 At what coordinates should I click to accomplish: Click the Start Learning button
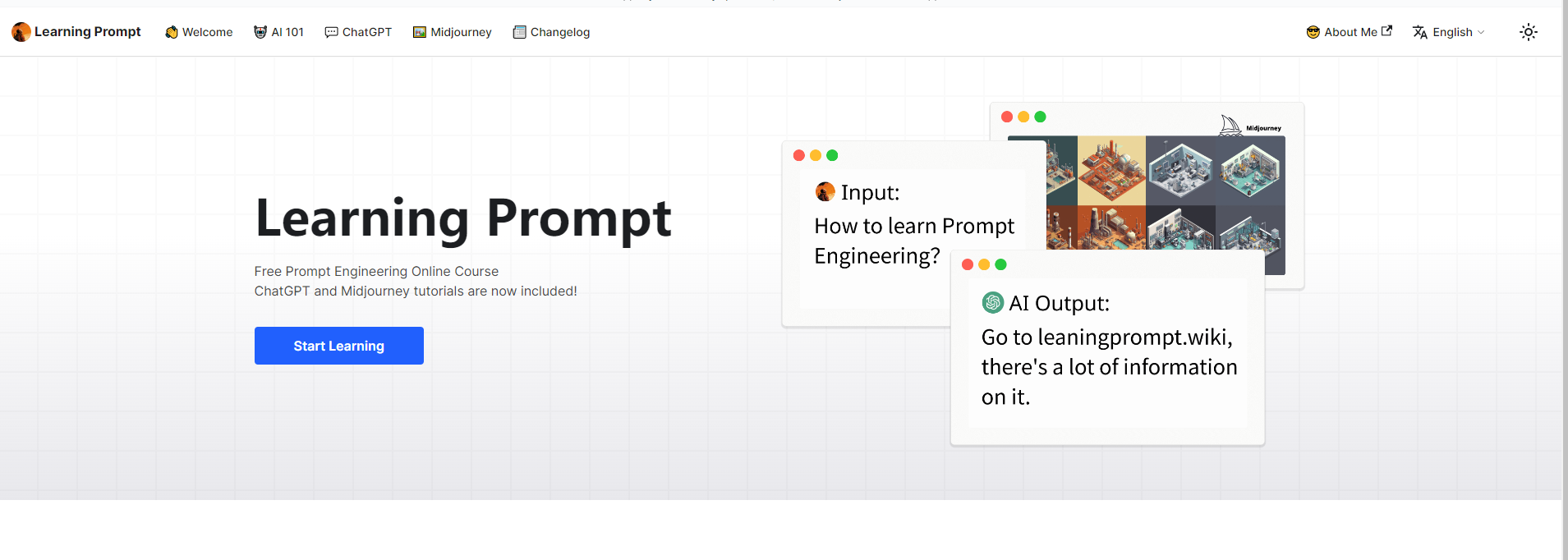point(339,346)
